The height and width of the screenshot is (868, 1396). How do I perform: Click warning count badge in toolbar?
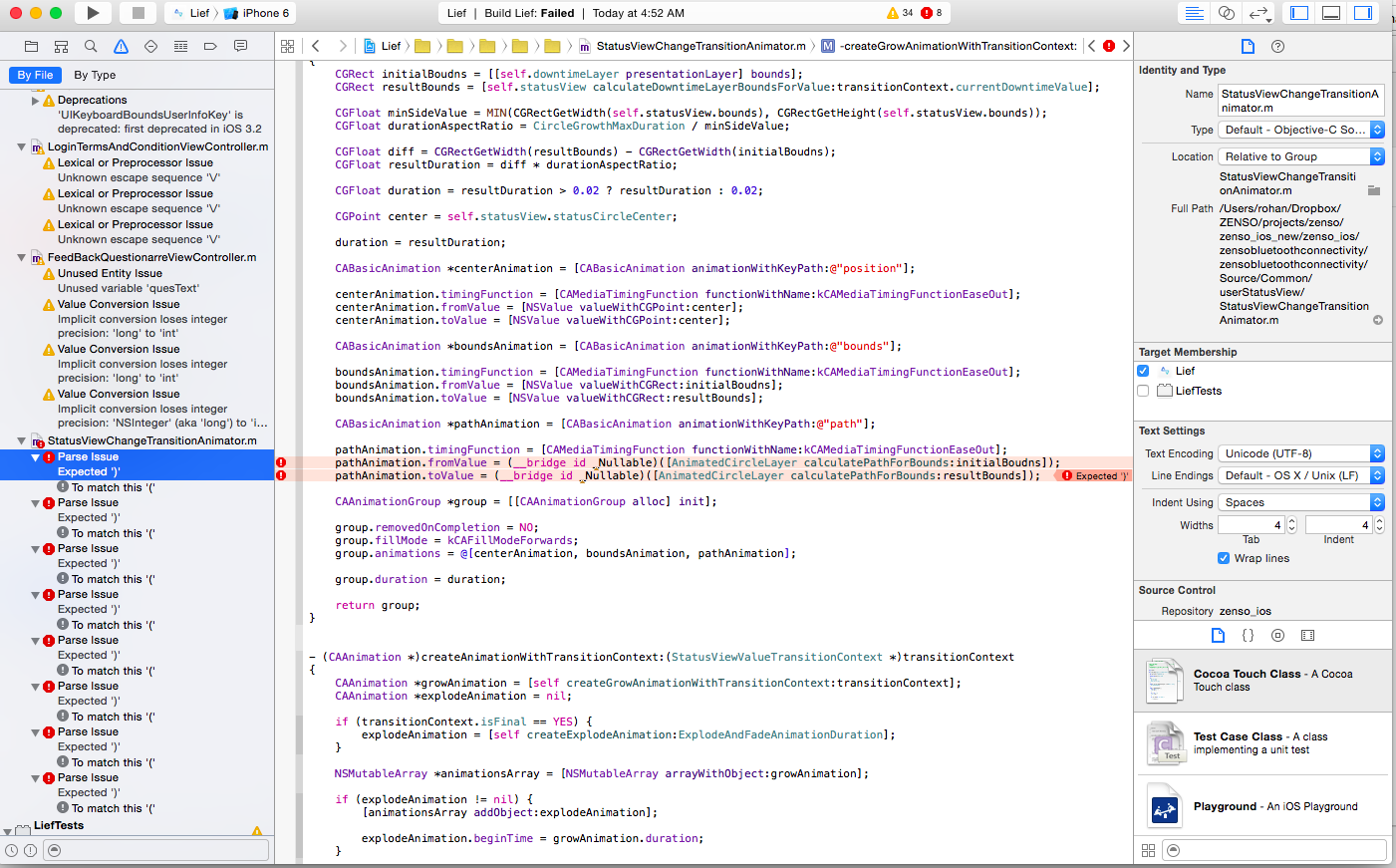point(900,13)
